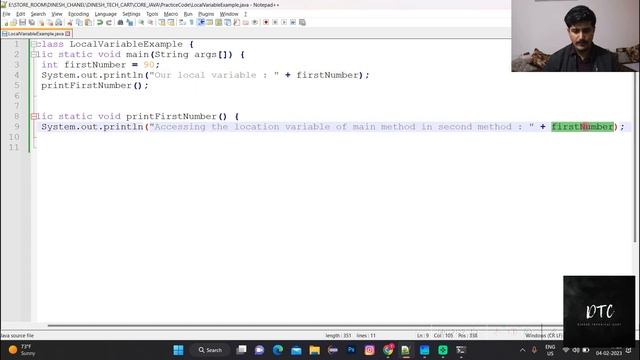
Task: Open File Explorer from the taskbar
Action: (314, 350)
